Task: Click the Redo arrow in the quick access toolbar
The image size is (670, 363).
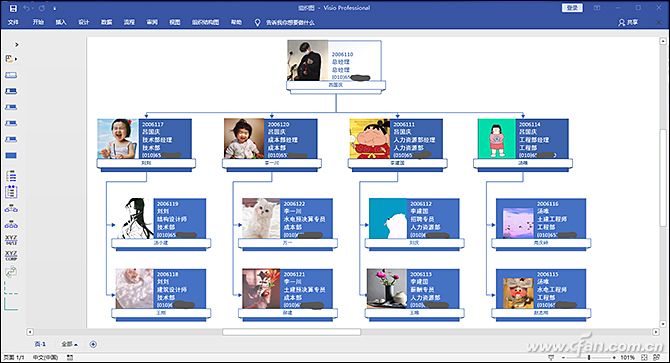Action: 41,8
